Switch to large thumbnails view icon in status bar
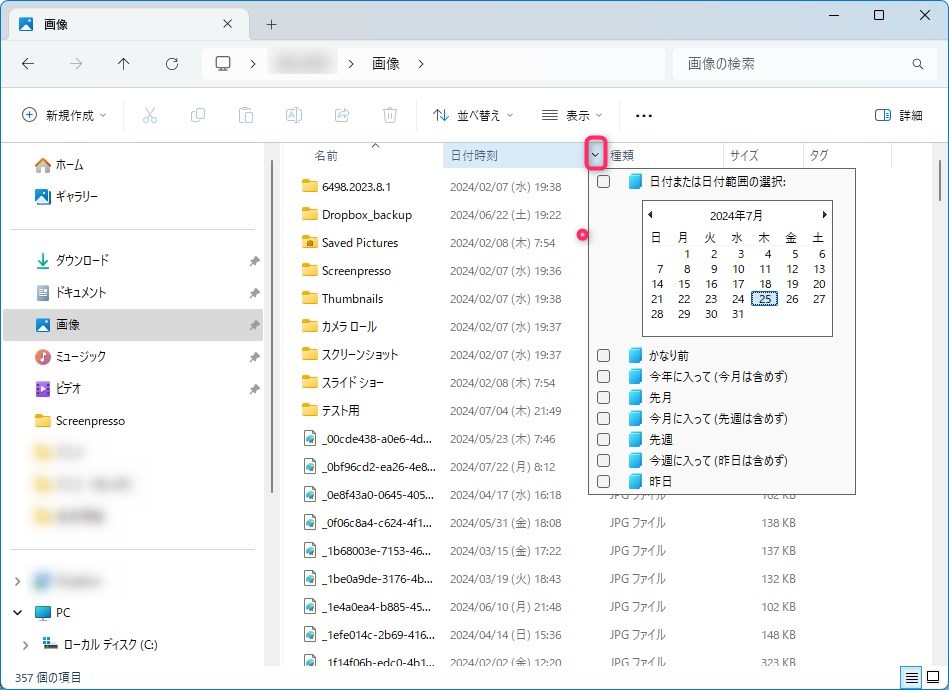The image size is (949, 690). 933,677
